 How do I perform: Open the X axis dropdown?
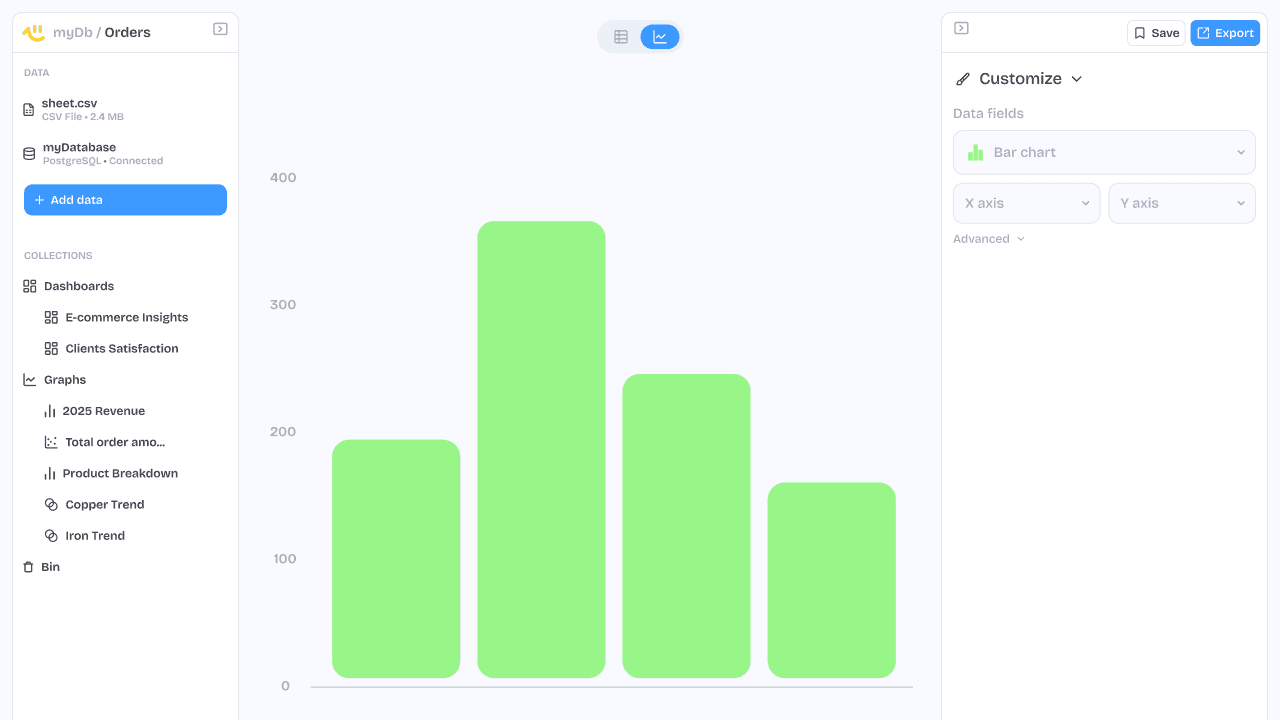tap(1026, 203)
